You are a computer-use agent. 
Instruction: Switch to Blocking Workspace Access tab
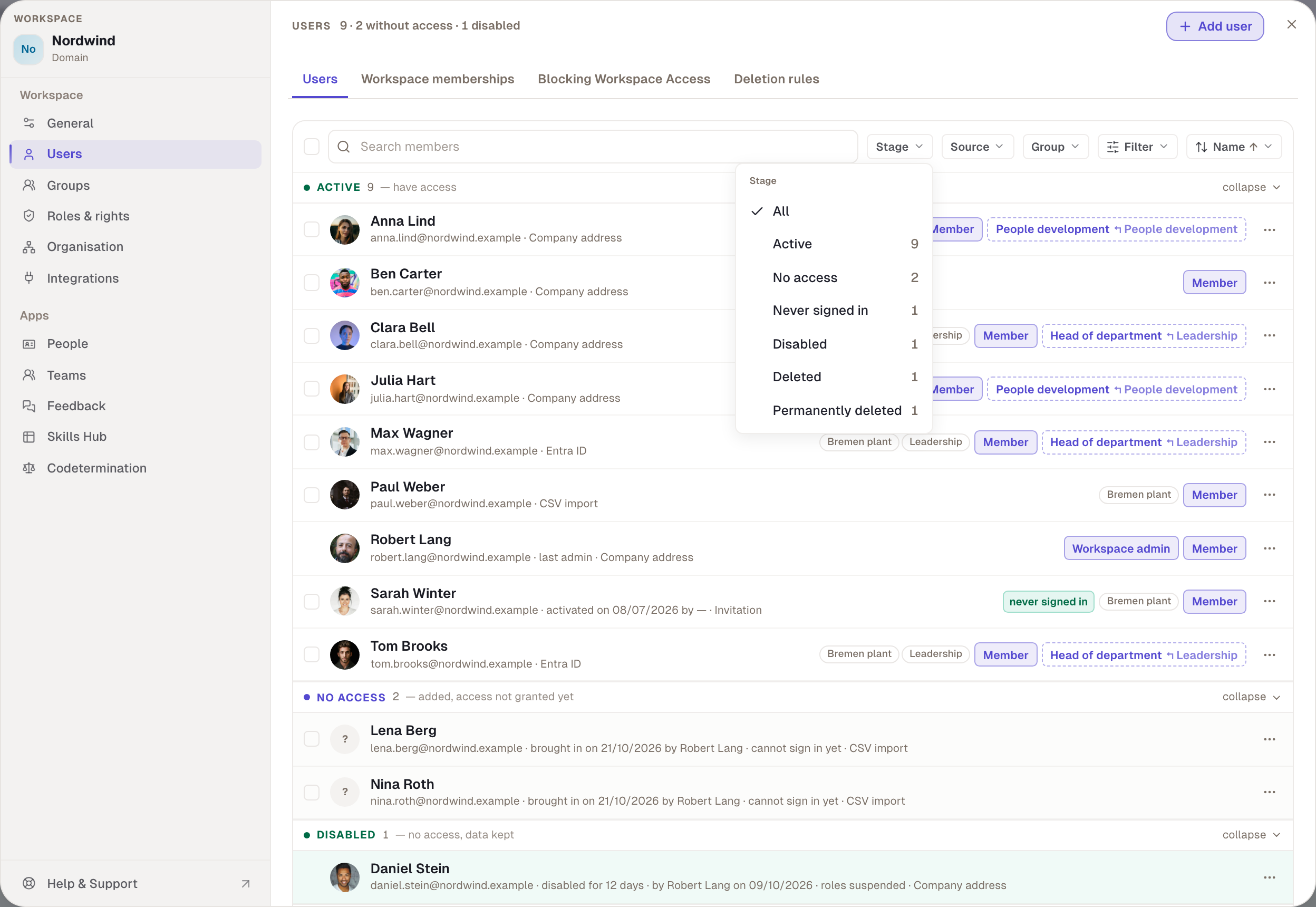tap(624, 79)
